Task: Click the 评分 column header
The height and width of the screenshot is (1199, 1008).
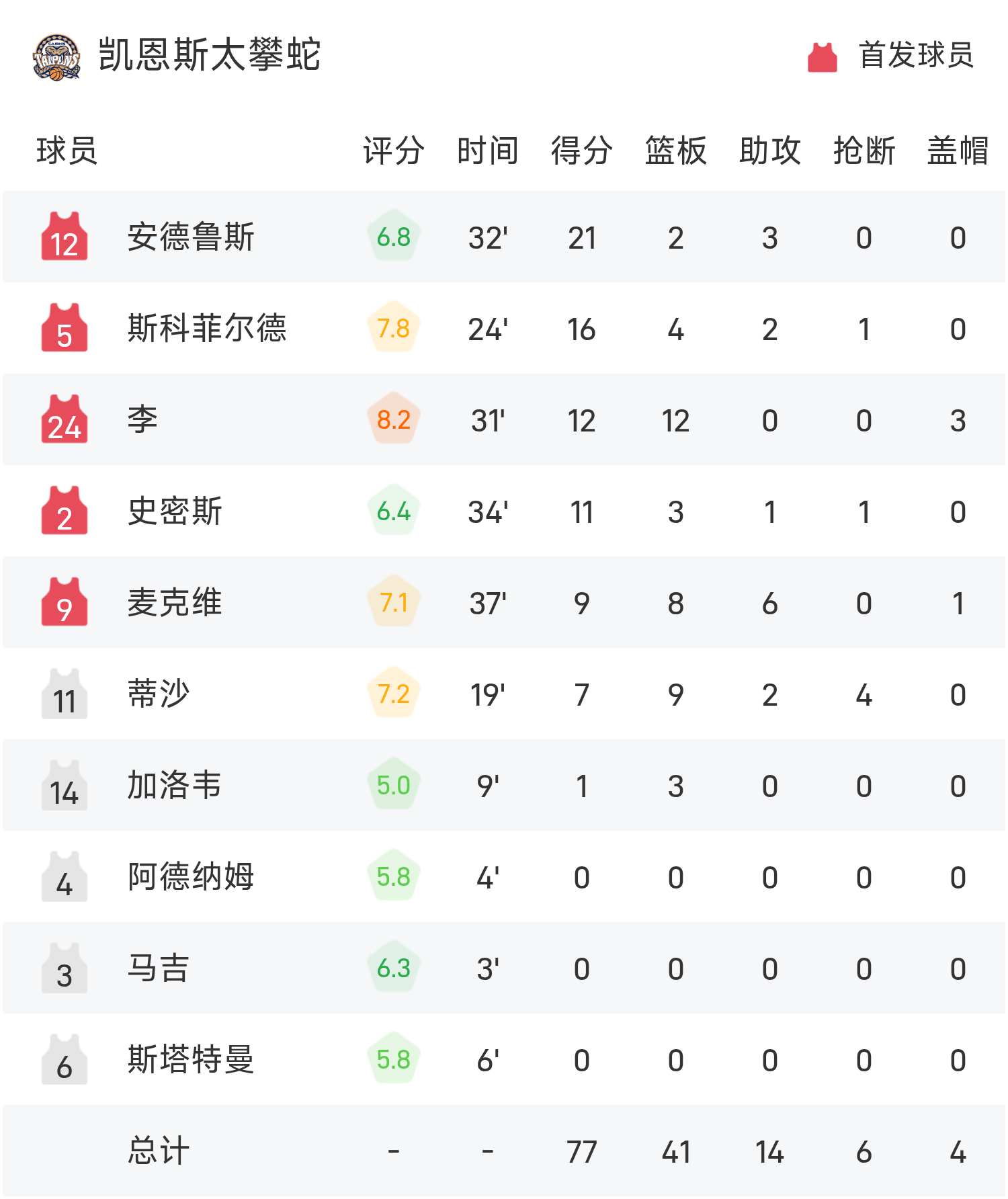Action: (394, 151)
